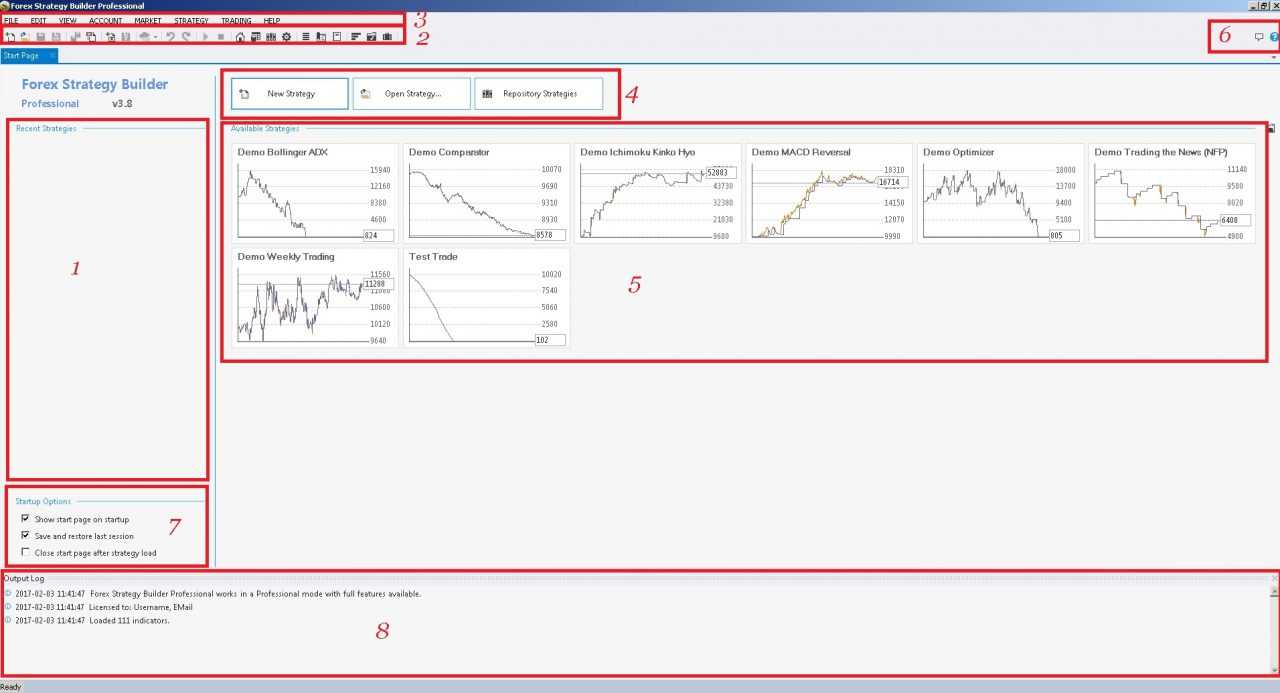Screen dimensions: 1280x693
Task: Click the Output Log scrollbar down arrow
Action: click(x=1274, y=669)
